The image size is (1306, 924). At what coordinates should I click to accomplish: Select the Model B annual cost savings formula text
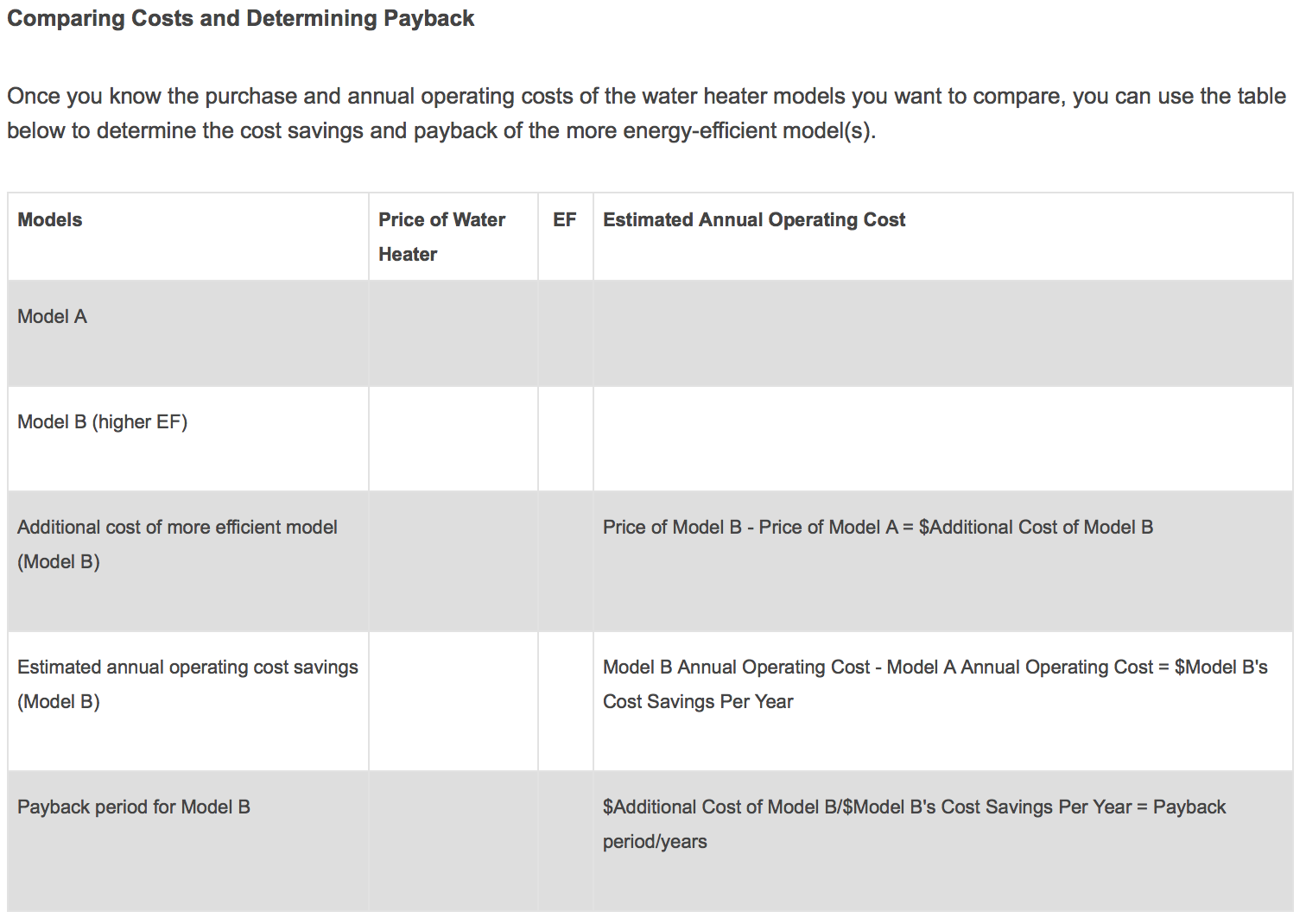pyautogui.click(x=935, y=684)
